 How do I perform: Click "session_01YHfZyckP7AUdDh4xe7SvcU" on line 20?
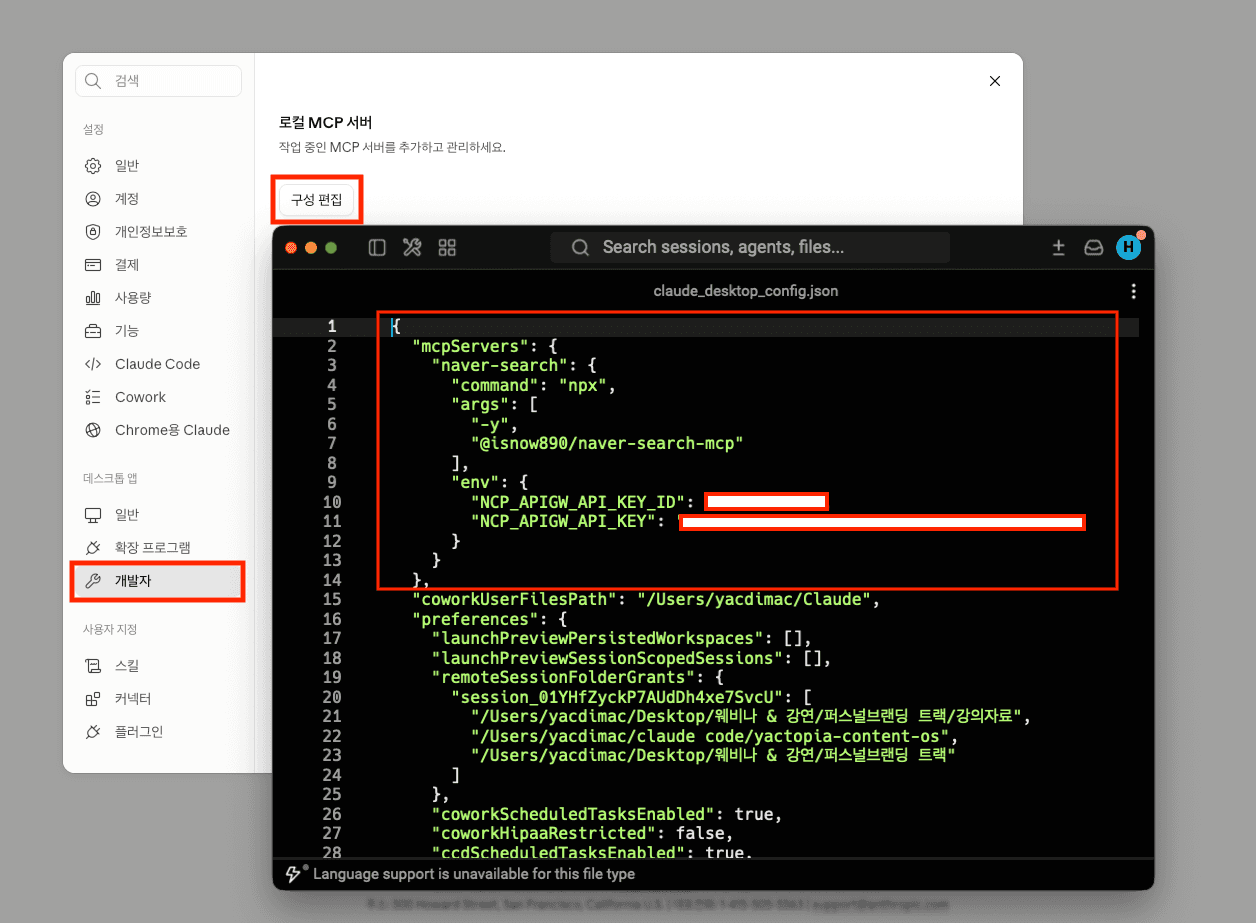(617, 697)
